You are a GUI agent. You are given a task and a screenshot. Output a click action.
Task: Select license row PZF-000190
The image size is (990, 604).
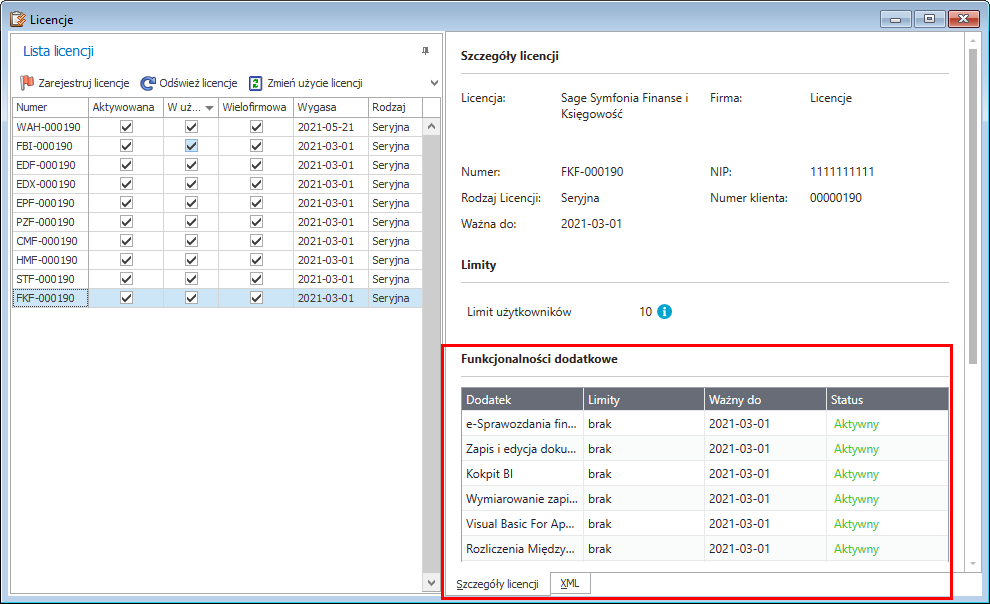coord(217,222)
